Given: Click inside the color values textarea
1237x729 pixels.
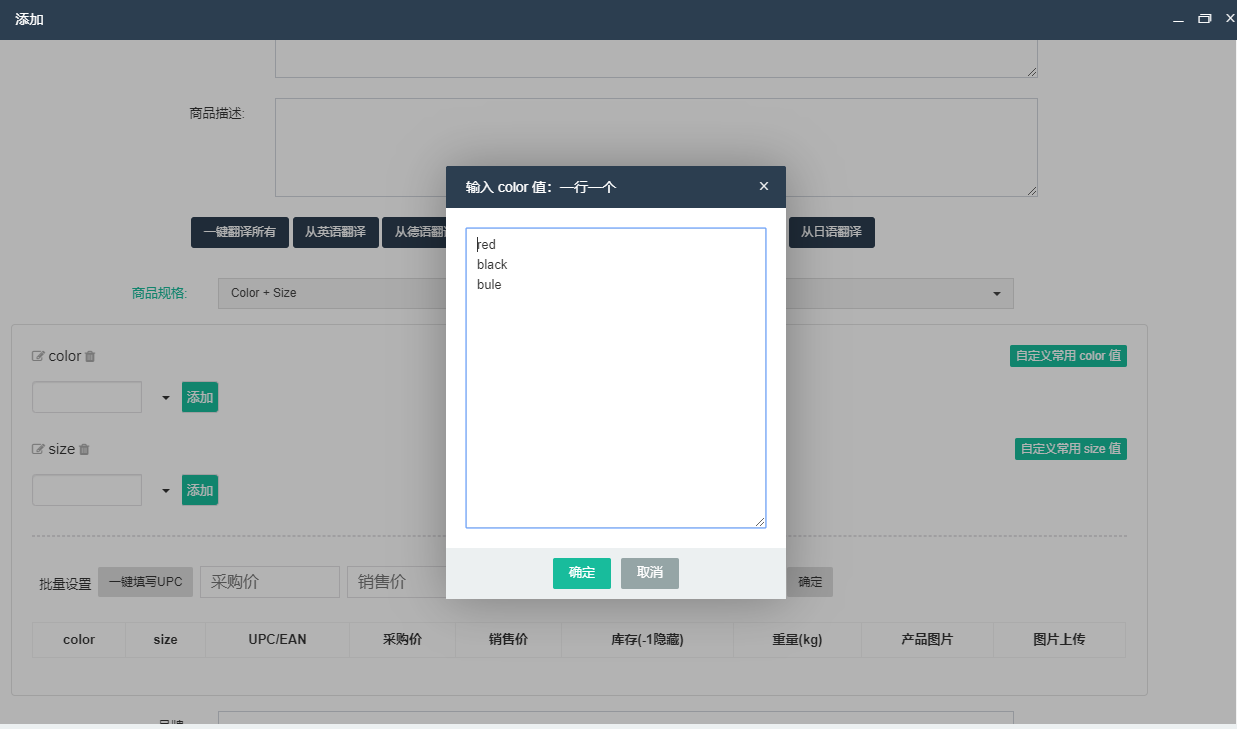Looking at the screenshot, I should coord(616,378).
